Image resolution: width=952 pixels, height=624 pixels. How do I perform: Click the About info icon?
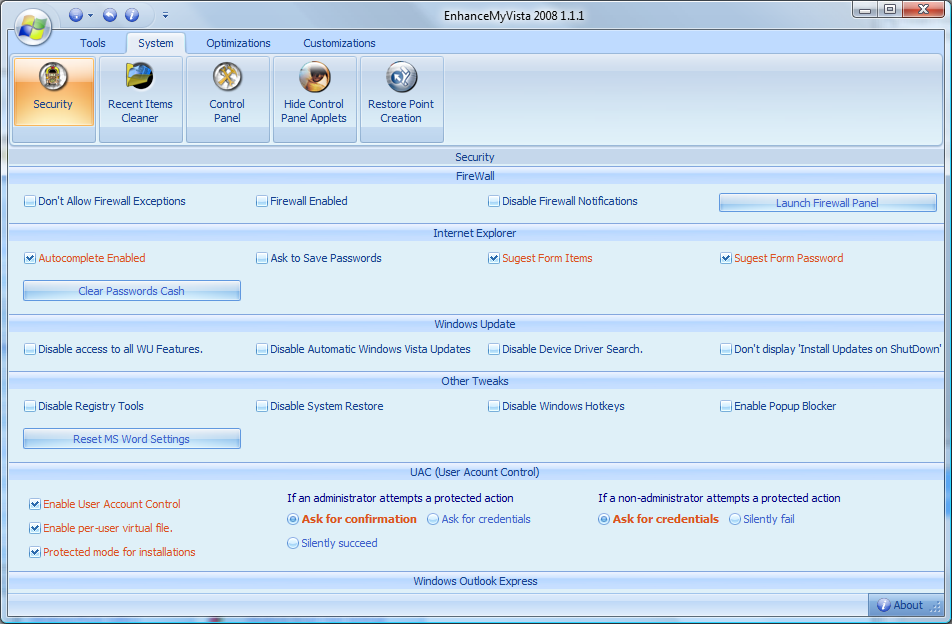tap(884, 605)
